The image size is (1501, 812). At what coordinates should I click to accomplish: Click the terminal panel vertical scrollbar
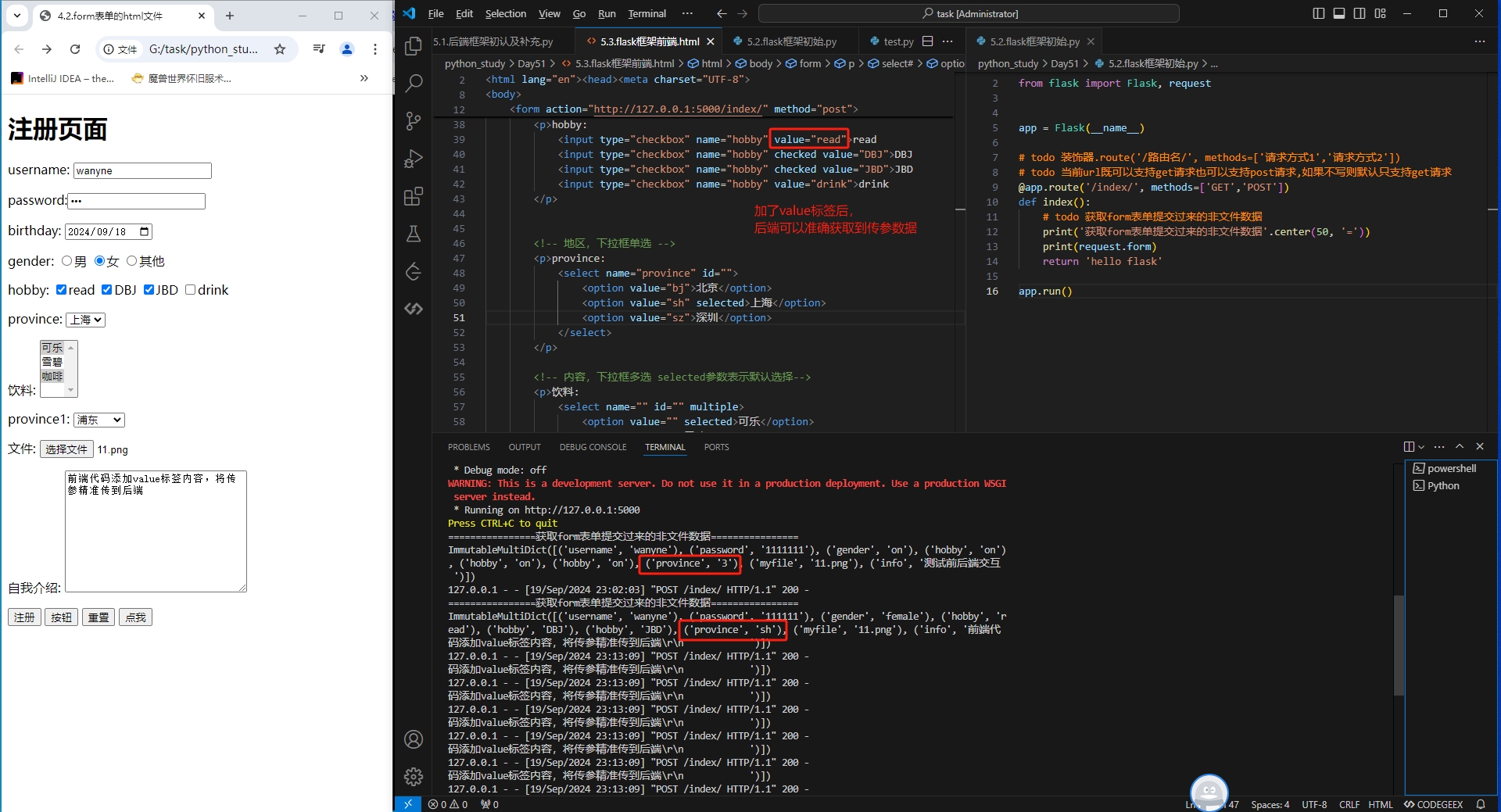coord(1399,645)
